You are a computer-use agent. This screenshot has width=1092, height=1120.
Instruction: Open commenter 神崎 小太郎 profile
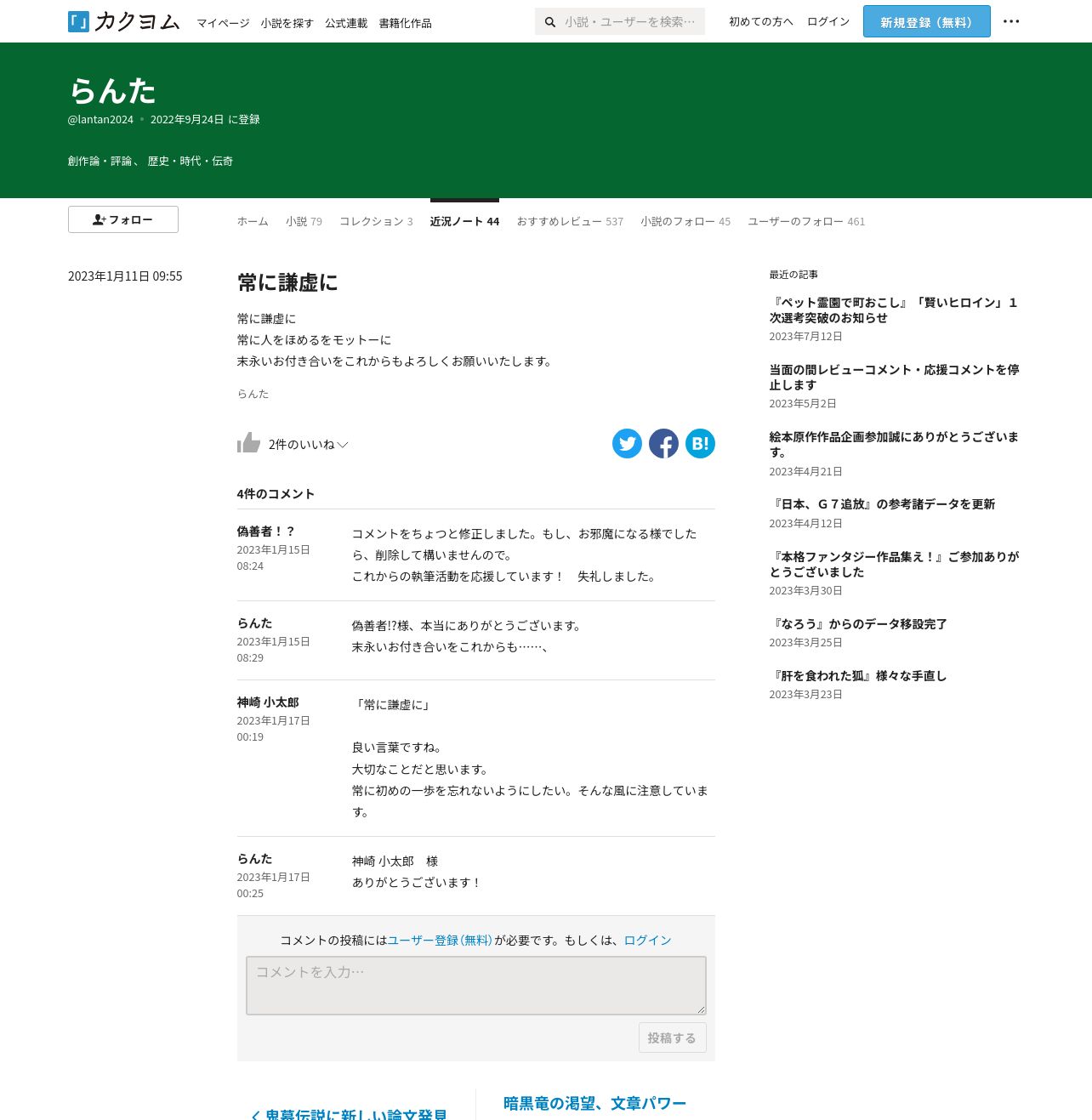coord(268,702)
